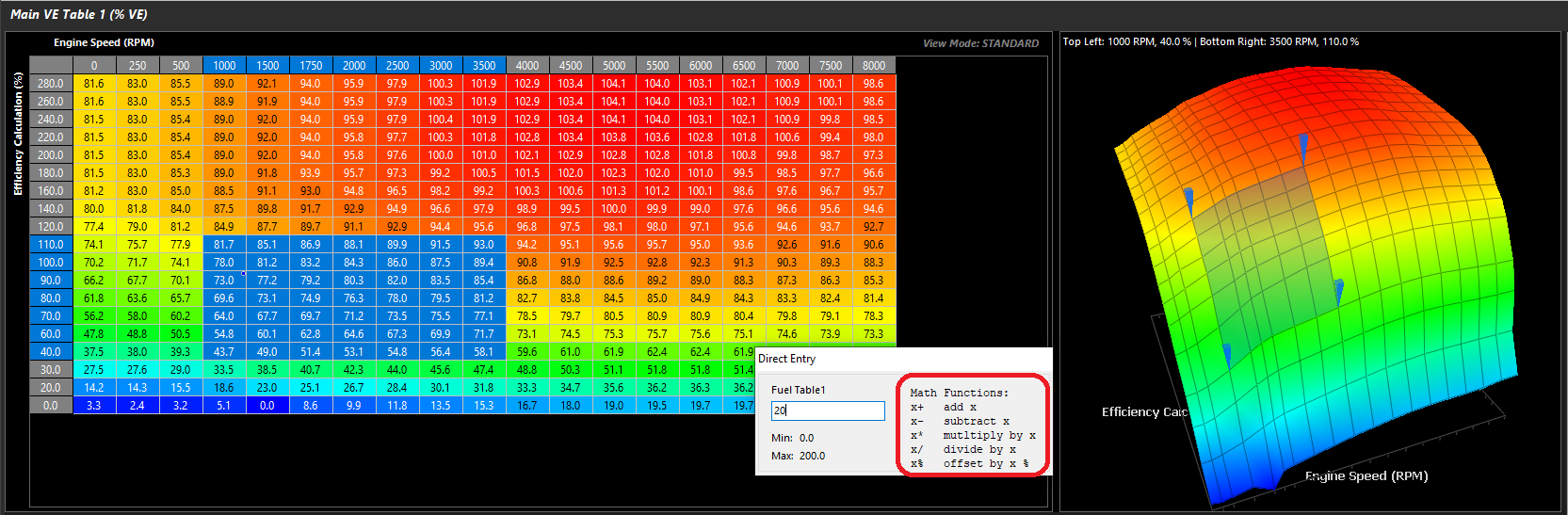Click cell 59.6 in the 40.0 row

click(x=527, y=351)
